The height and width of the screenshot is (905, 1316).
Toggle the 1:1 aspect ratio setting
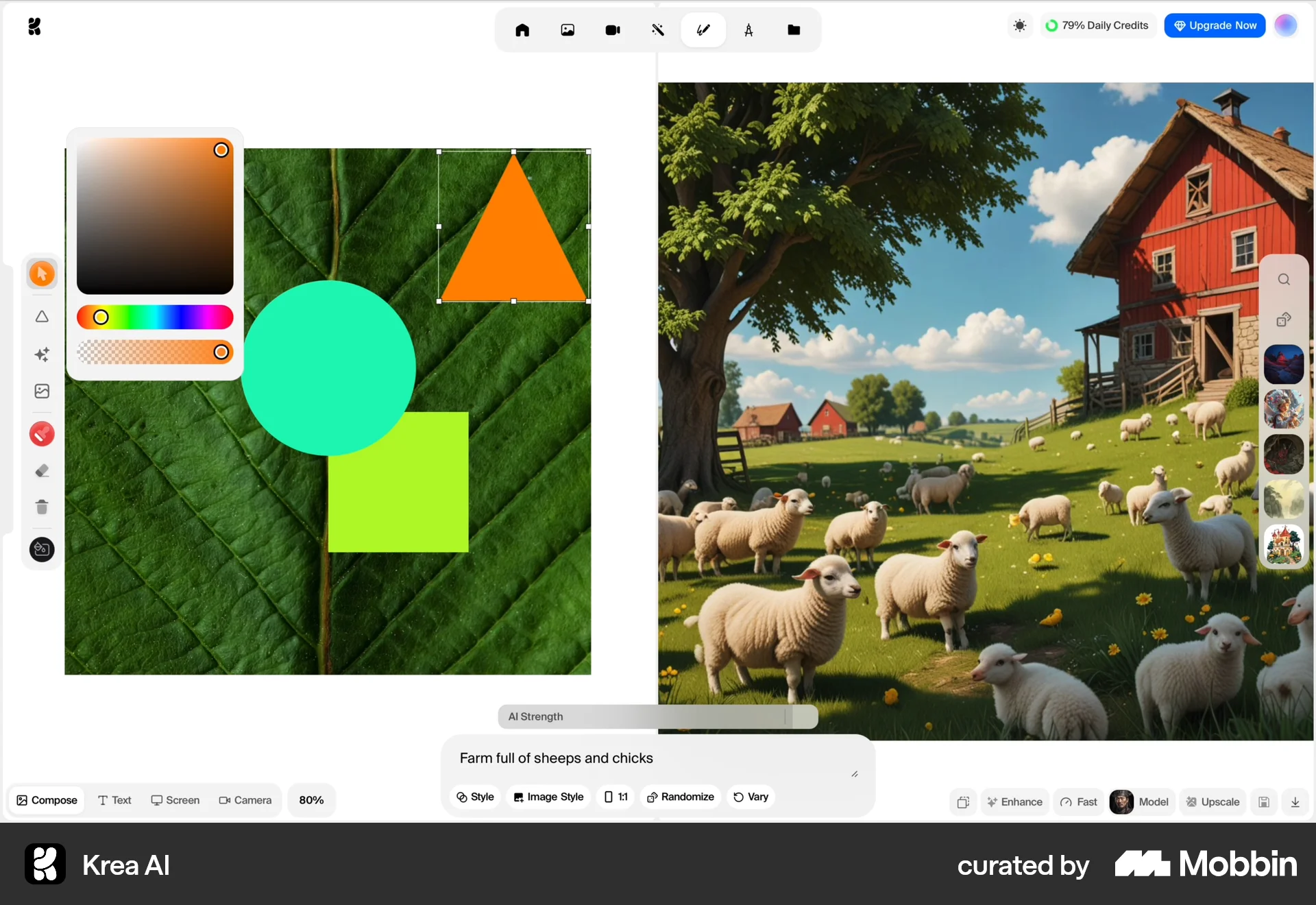point(616,797)
